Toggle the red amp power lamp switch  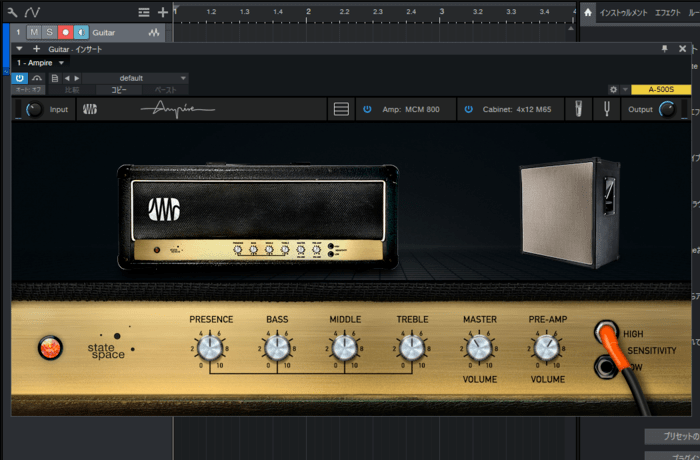point(49,348)
